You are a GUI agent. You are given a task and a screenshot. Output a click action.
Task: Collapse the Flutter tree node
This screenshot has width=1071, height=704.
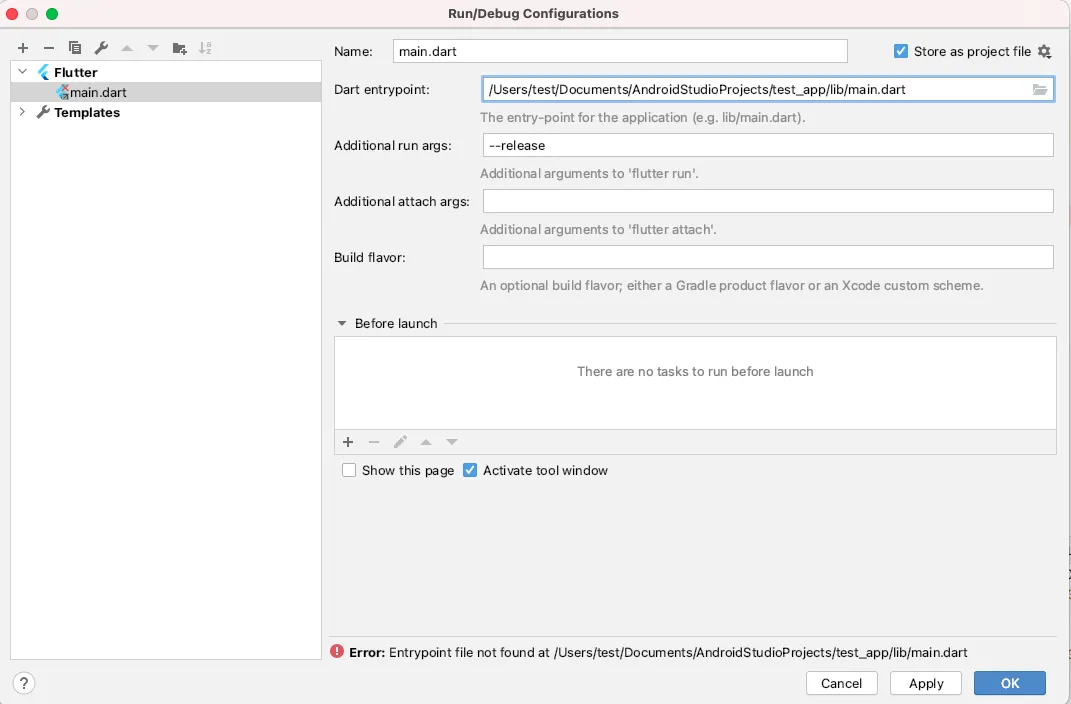click(x=23, y=72)
